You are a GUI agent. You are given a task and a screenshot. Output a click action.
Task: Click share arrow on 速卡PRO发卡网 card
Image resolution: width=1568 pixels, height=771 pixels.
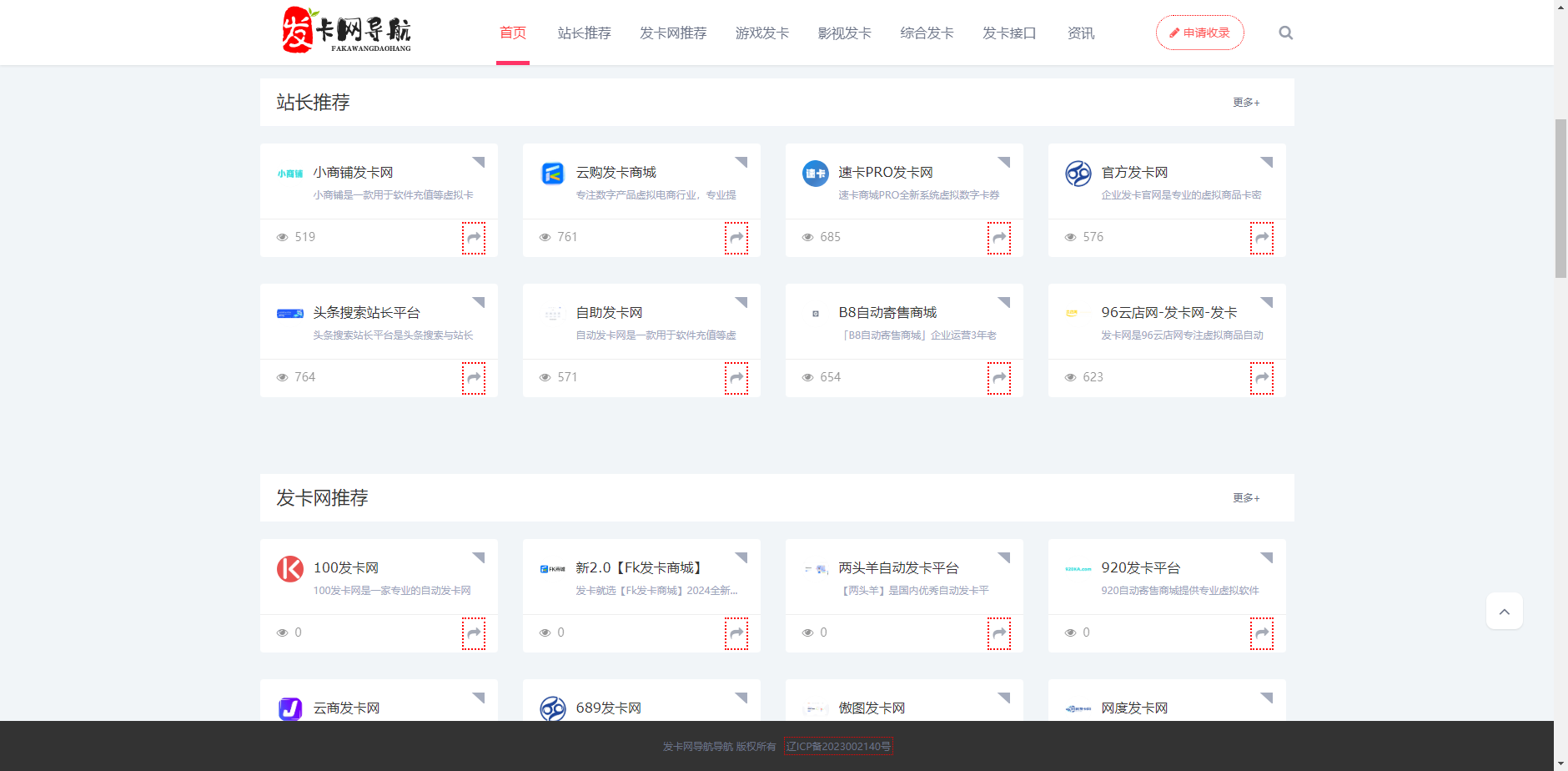[x=999, y=238]
